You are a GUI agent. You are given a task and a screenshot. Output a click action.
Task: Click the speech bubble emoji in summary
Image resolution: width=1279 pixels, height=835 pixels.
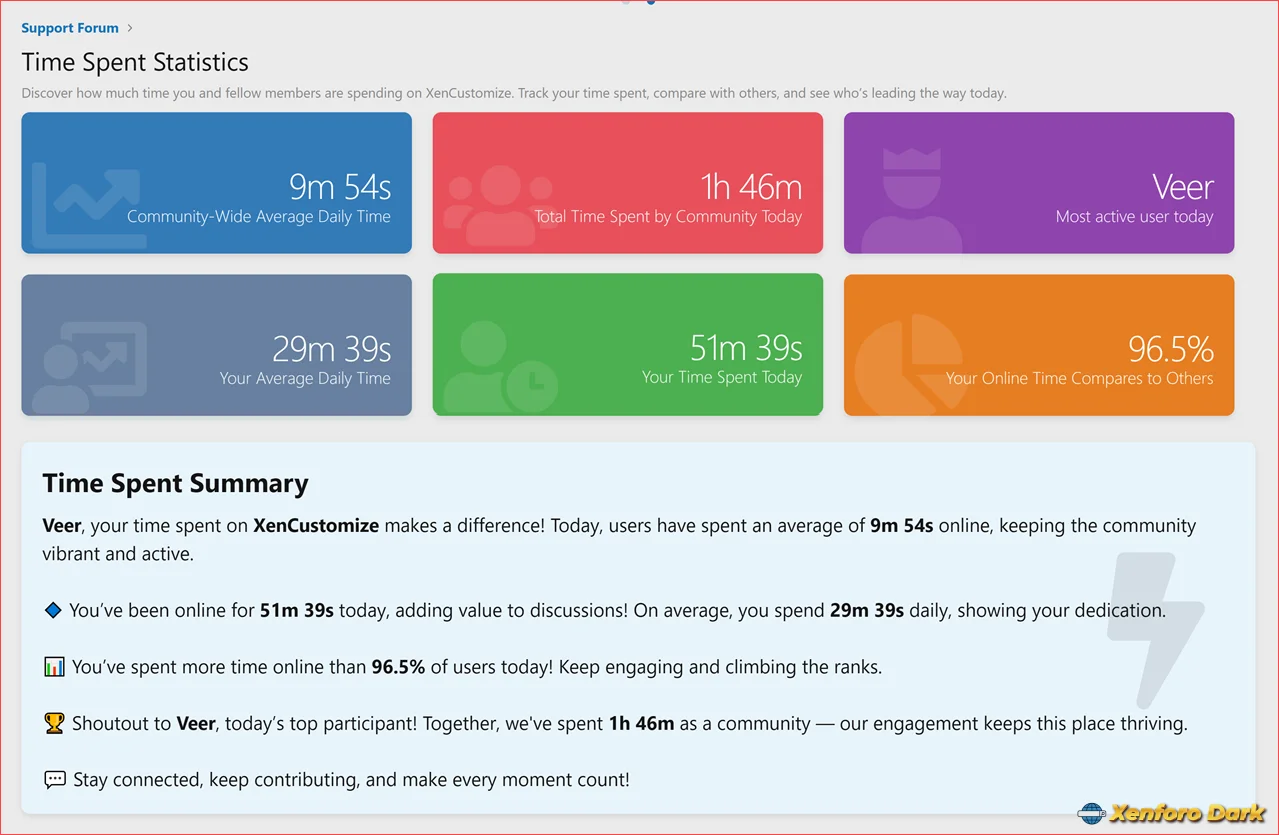tap(54, 780)
